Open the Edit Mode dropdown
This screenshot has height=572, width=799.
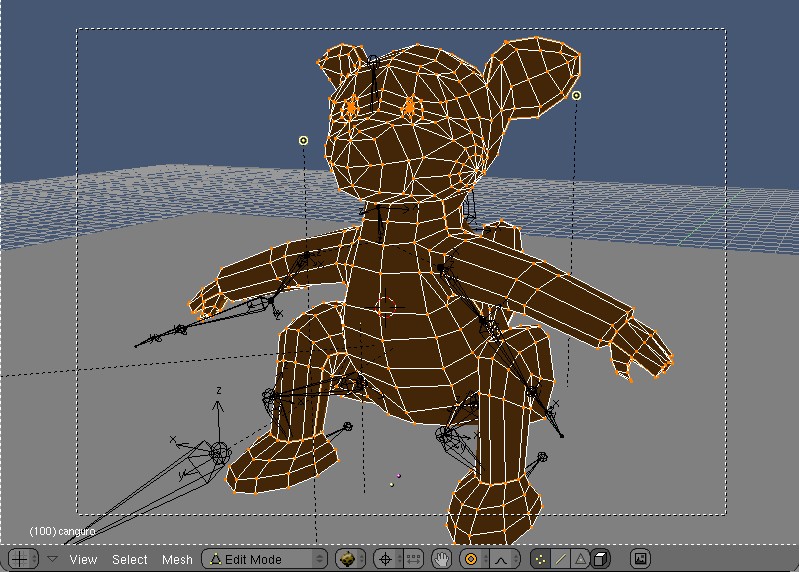264,559
